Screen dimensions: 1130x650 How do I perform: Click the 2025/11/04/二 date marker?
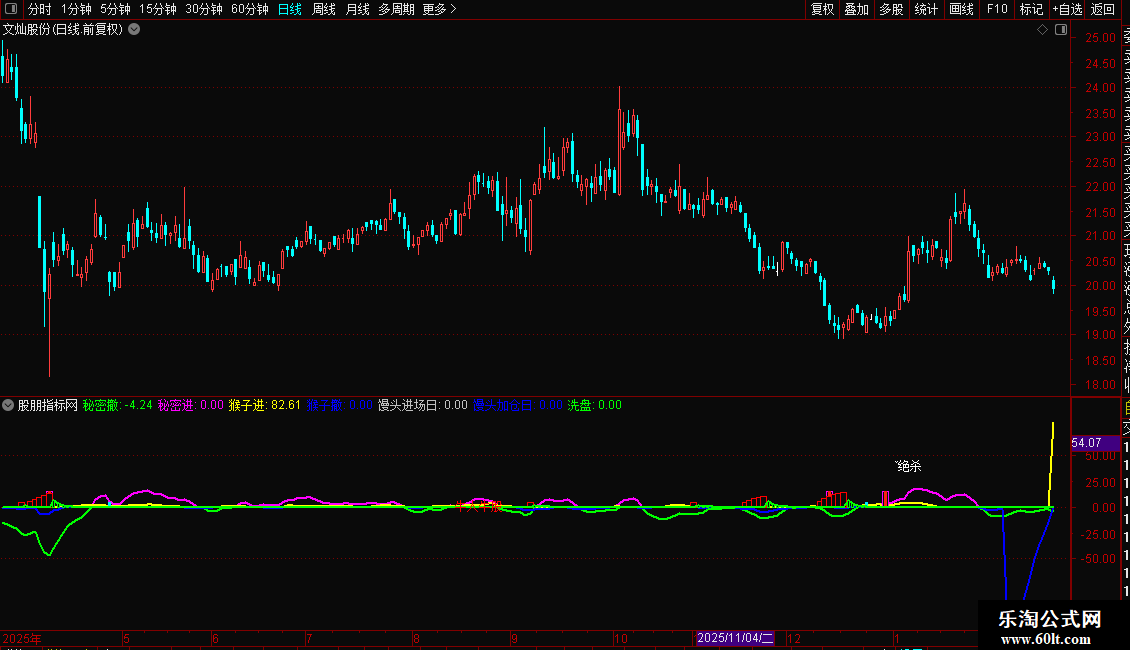735,638
